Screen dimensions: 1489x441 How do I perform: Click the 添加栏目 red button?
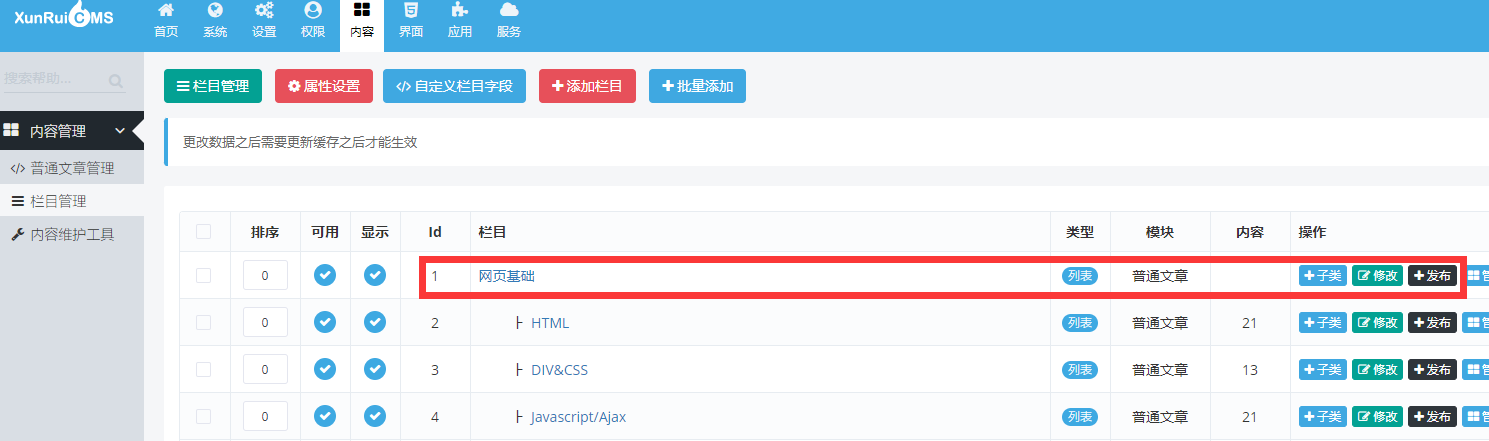[587, 86]
